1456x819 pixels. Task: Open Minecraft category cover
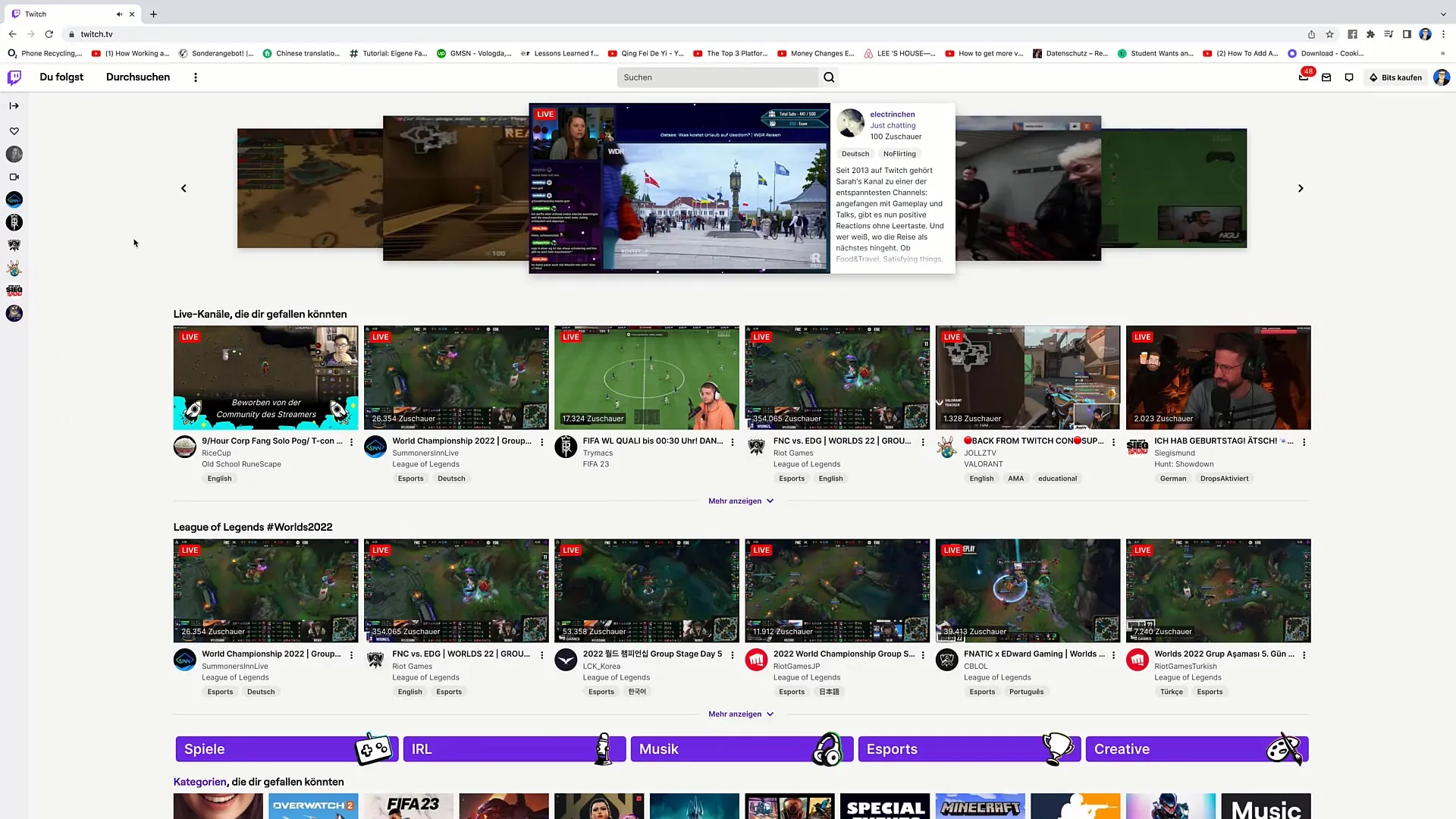click(x=980, y=806)
